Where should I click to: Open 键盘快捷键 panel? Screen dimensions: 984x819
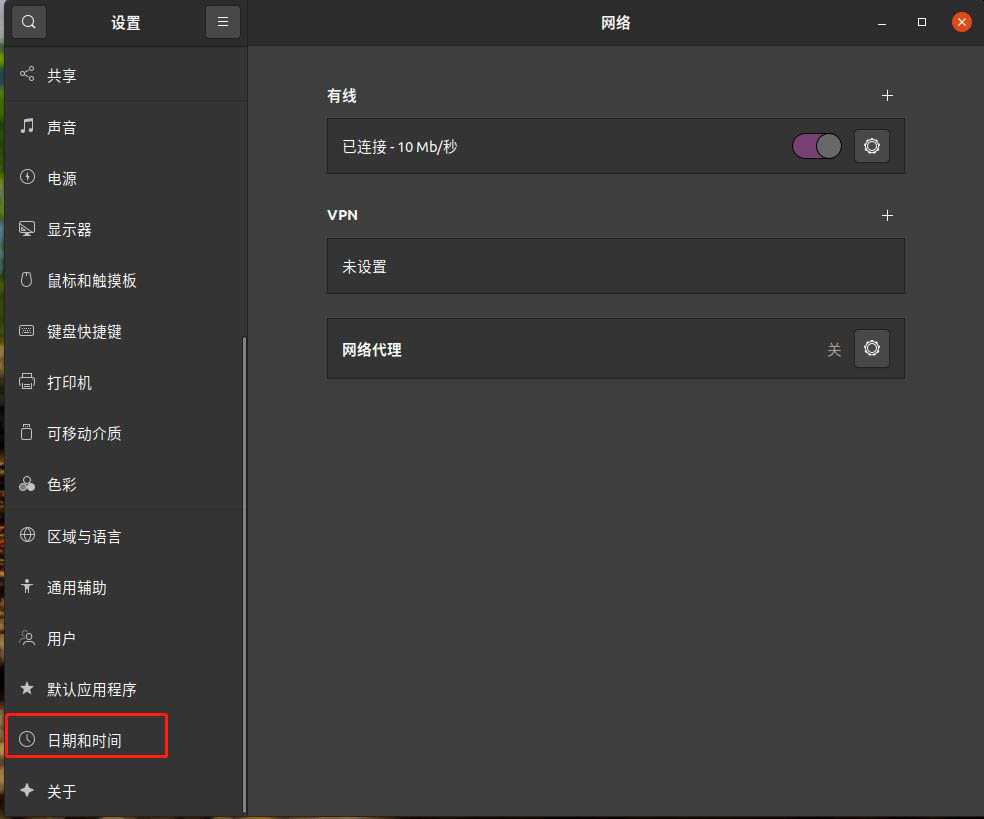pos(84,331)
